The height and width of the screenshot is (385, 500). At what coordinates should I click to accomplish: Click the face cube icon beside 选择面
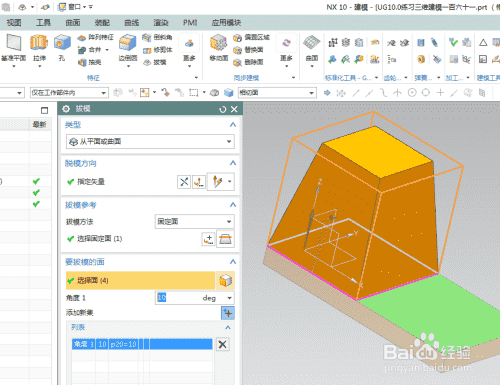coord(225,280)
